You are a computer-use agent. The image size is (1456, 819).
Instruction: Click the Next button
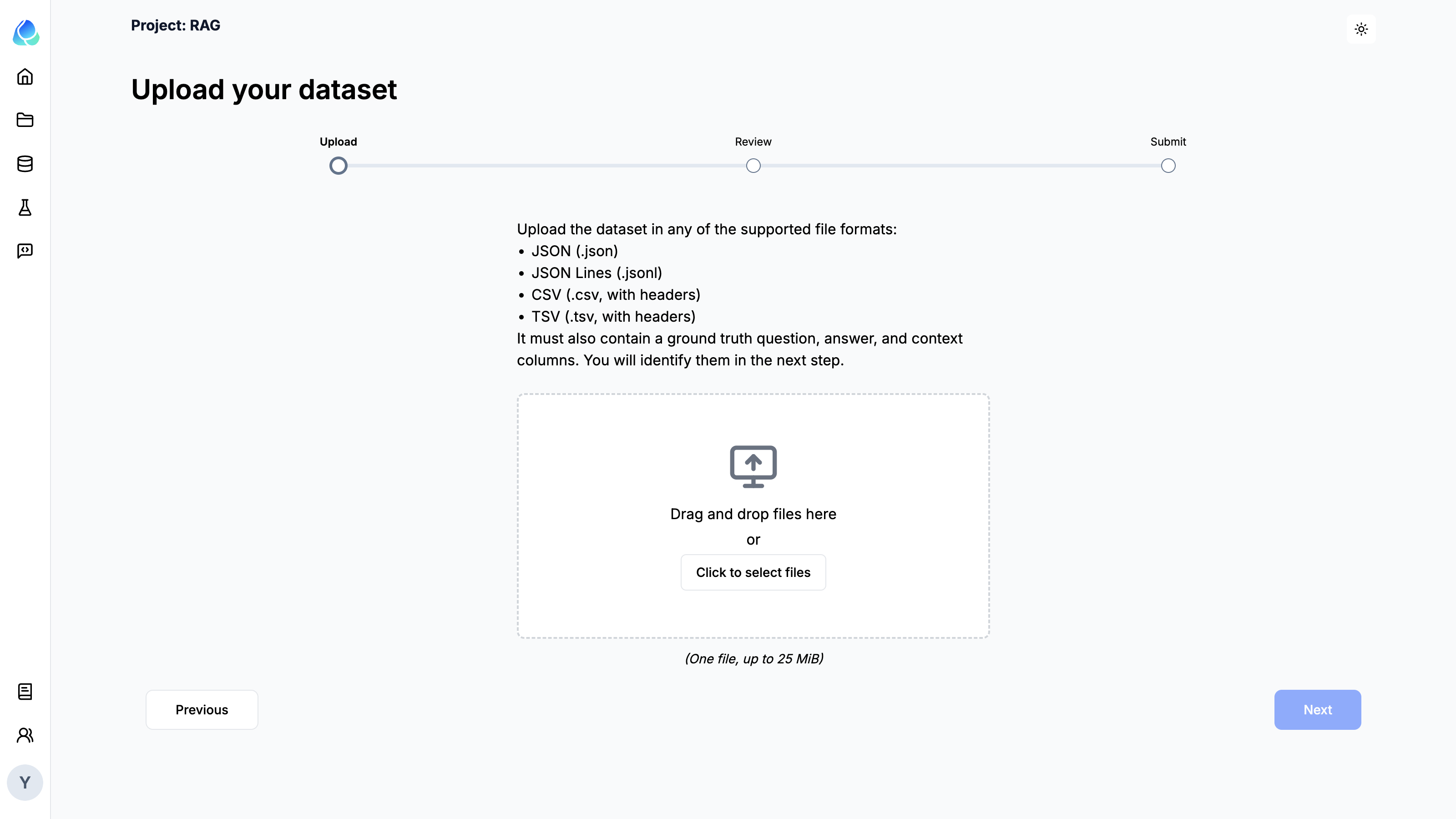tap(1318, 710)
